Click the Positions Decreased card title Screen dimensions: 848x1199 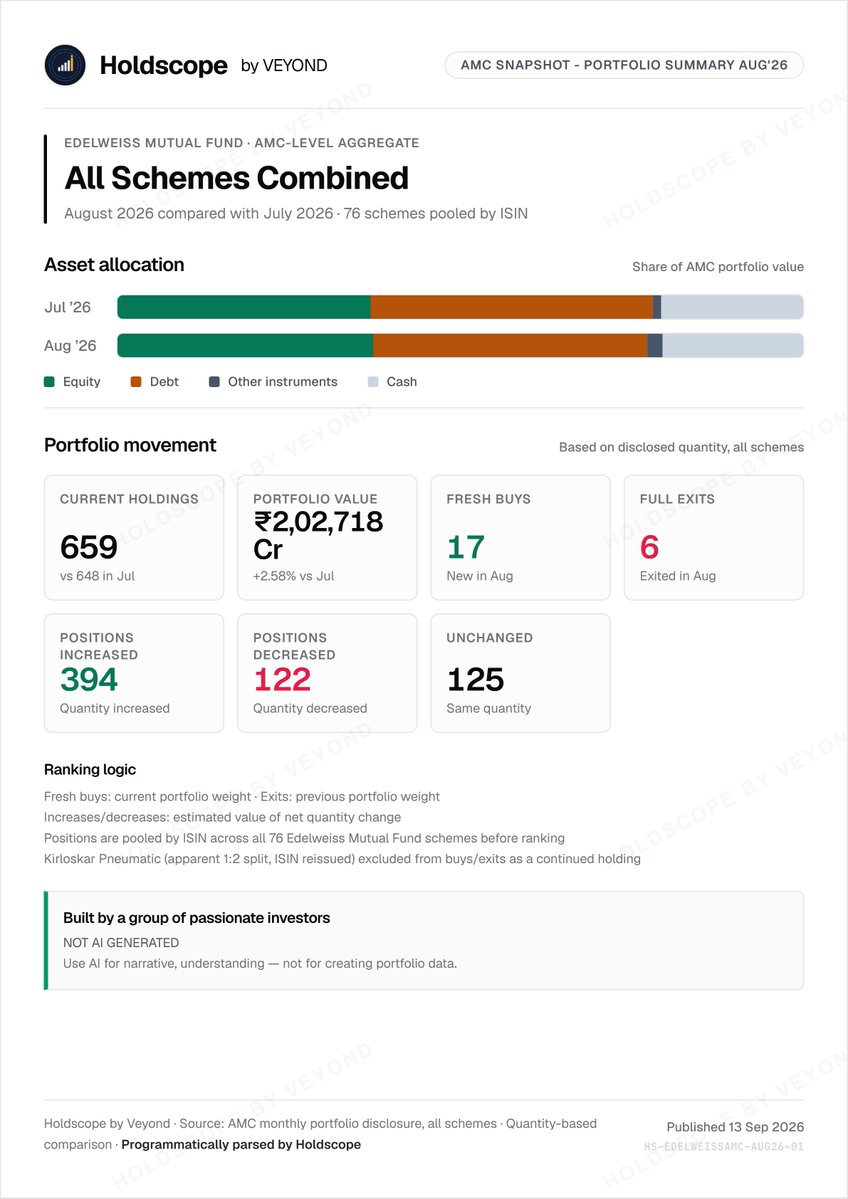tap(294, 646)
